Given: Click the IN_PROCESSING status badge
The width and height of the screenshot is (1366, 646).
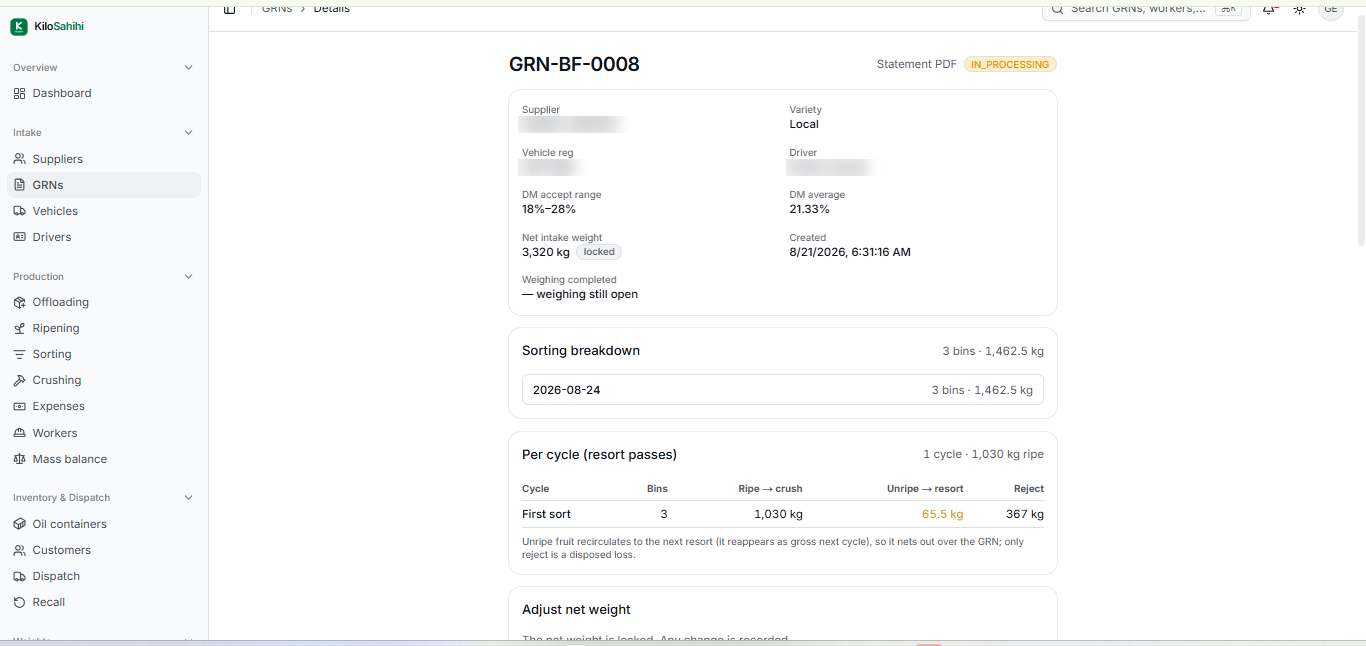Looking at the screenshot, I should click(1010, 64).
